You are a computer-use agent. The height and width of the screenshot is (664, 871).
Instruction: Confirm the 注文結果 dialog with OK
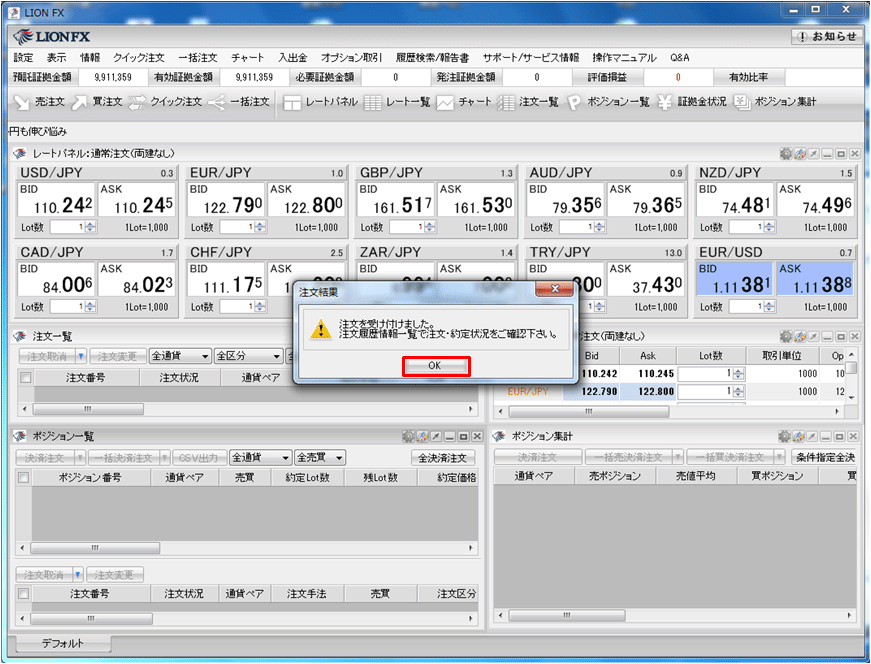click(436, 366)
